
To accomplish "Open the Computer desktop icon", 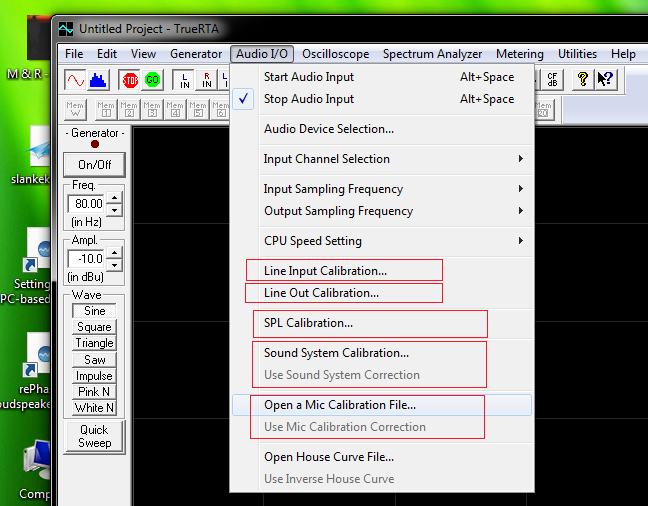I will pyautogui.click(x=36, y=469).
